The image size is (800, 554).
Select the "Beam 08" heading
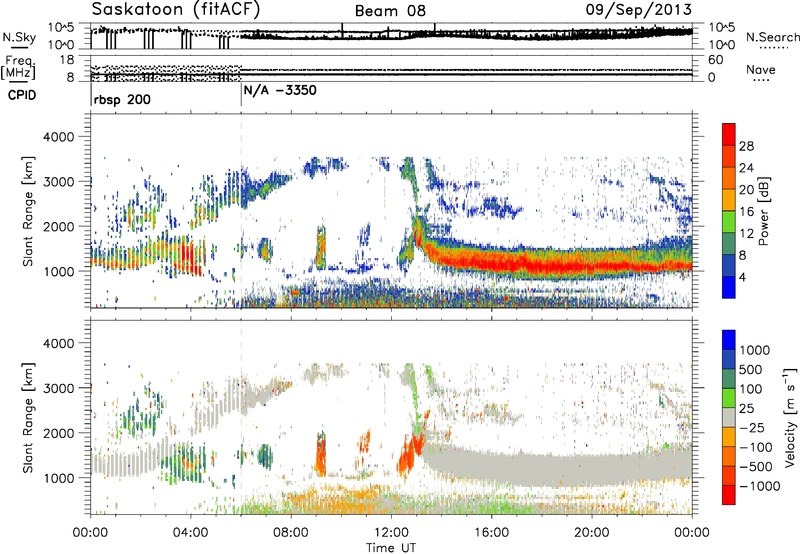point(390,11)
